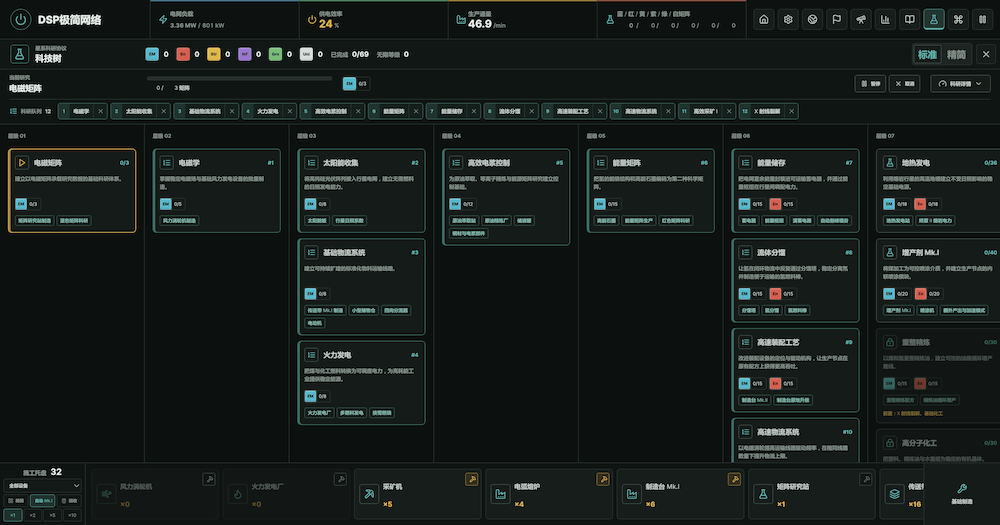The width and height of the screenshot is (1000, 525).
Task: Click the 暂停 pause research button
Action: click(x=871, y=84)
